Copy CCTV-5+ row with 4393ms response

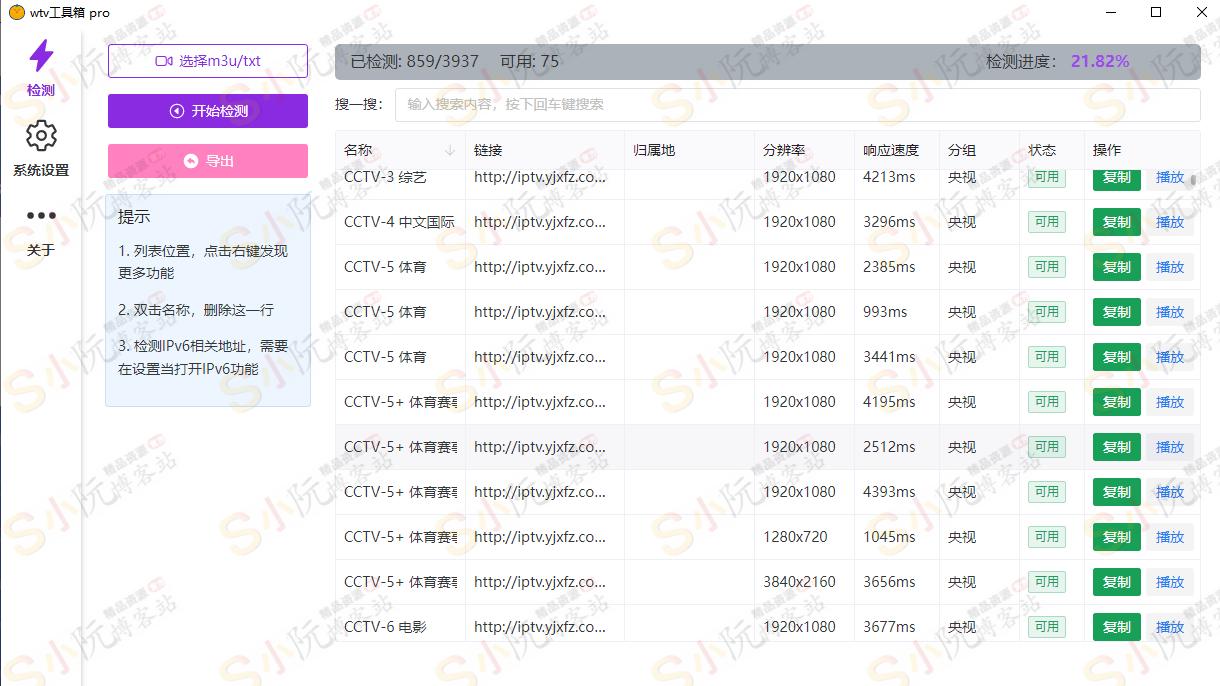tap(1116, 492)
